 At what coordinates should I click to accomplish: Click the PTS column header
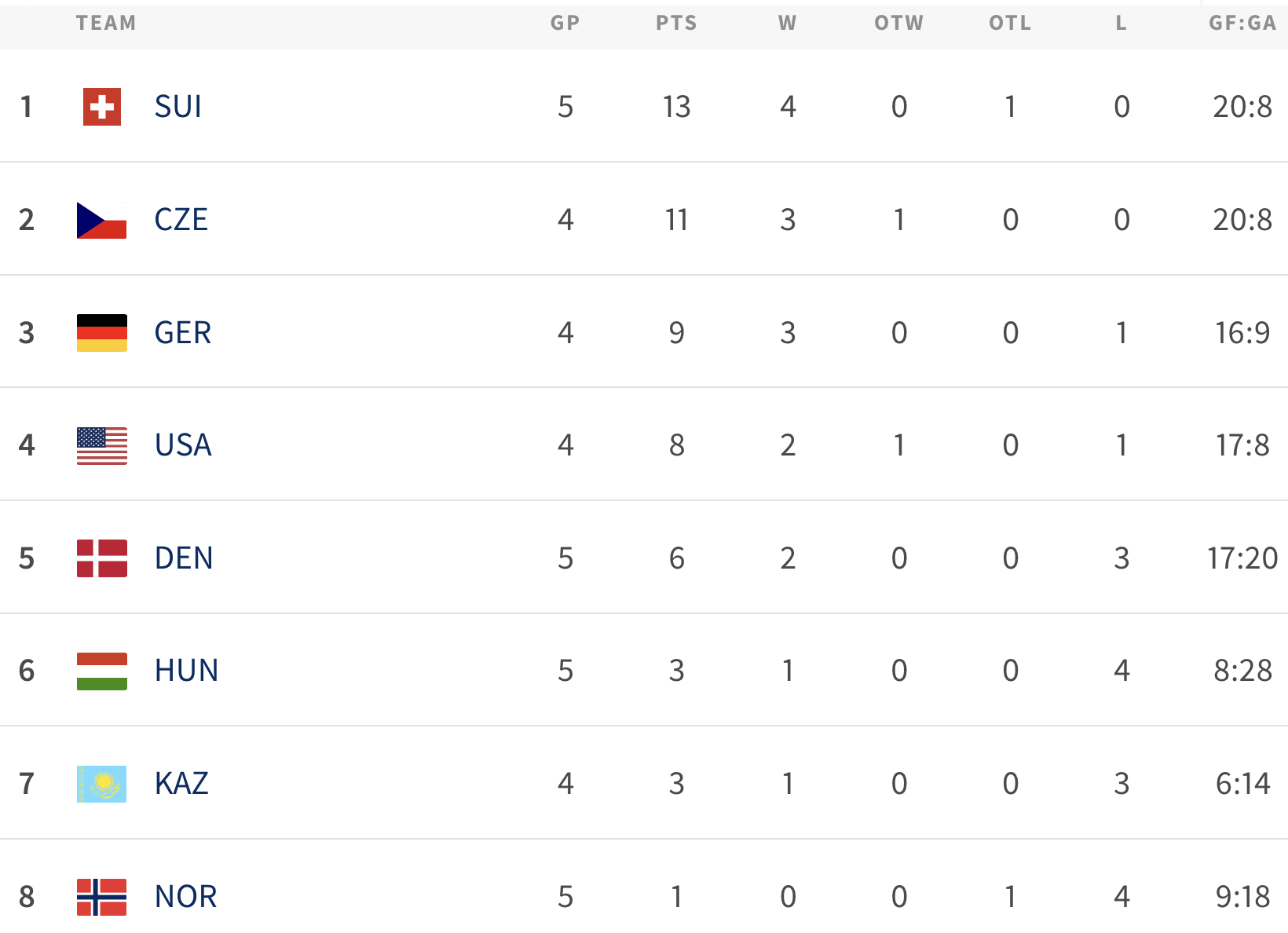click(676, 24)
